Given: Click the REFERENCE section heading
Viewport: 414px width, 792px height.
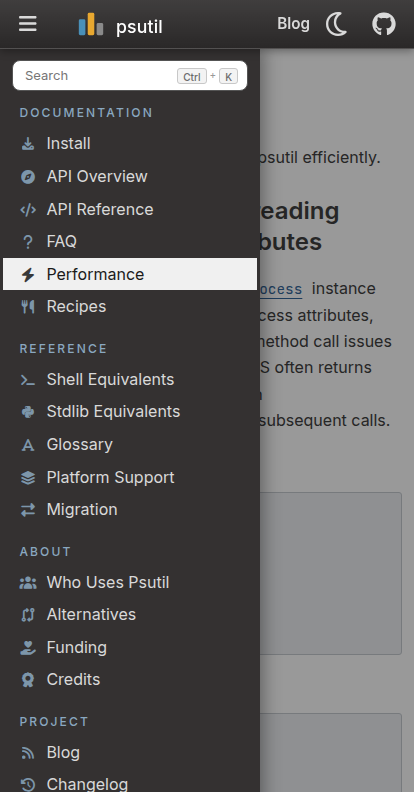Looking at the screenshot, I should [x=63, y=349].
